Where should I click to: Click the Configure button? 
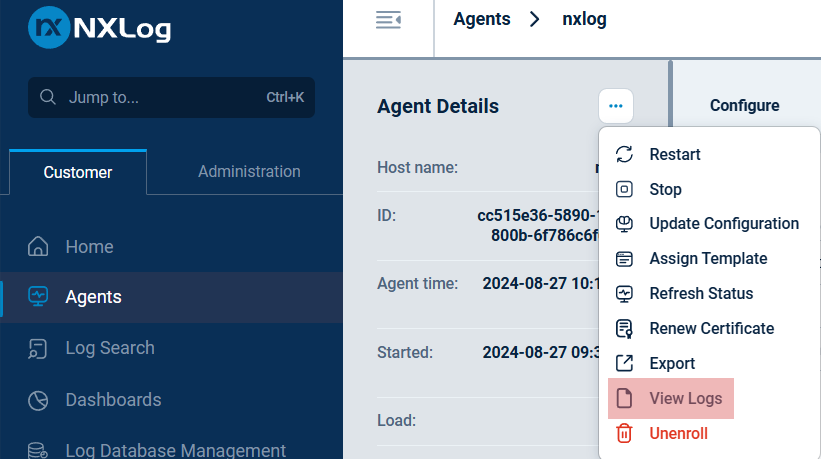pos(744,106)
